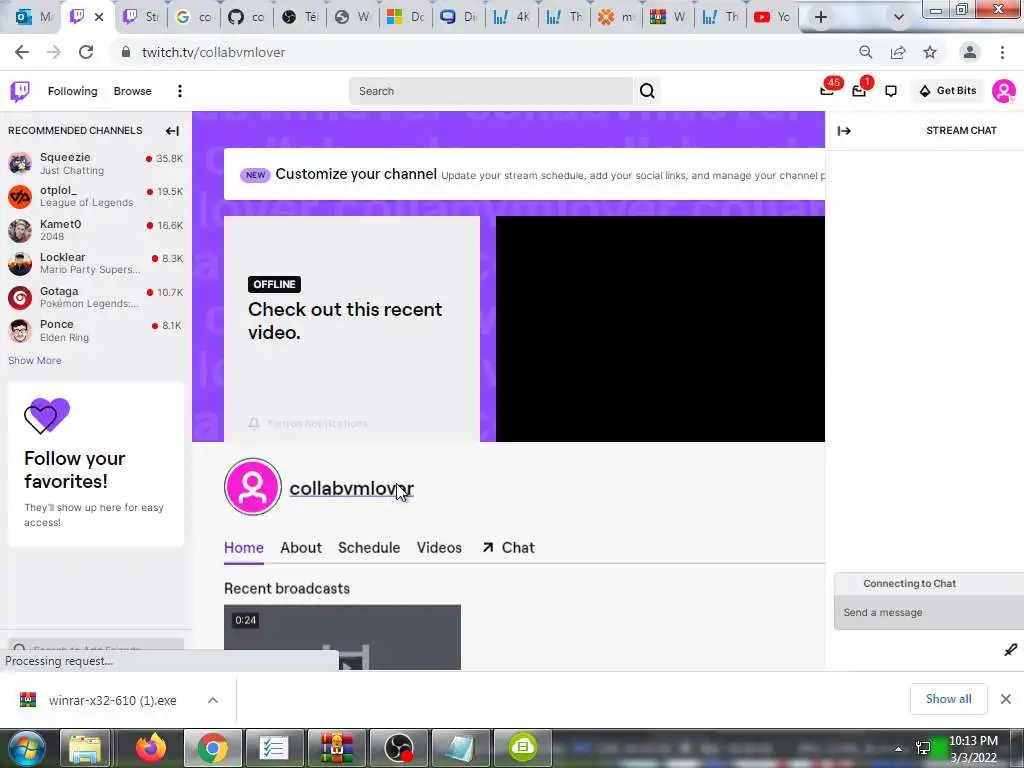Select the Videos tab
Screen dimensions: 1024x768
439,548
